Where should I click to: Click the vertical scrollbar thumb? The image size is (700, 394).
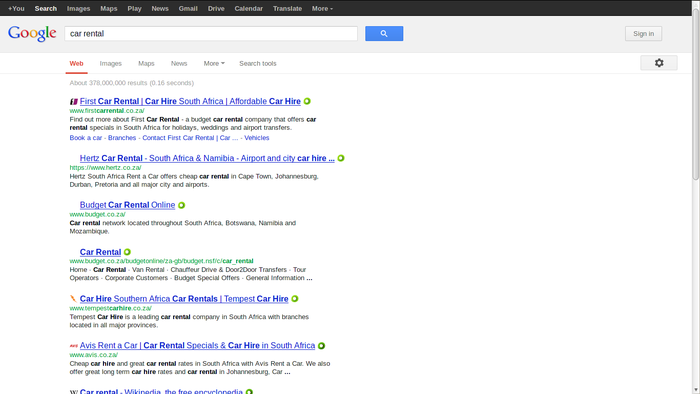click(696, 94)
